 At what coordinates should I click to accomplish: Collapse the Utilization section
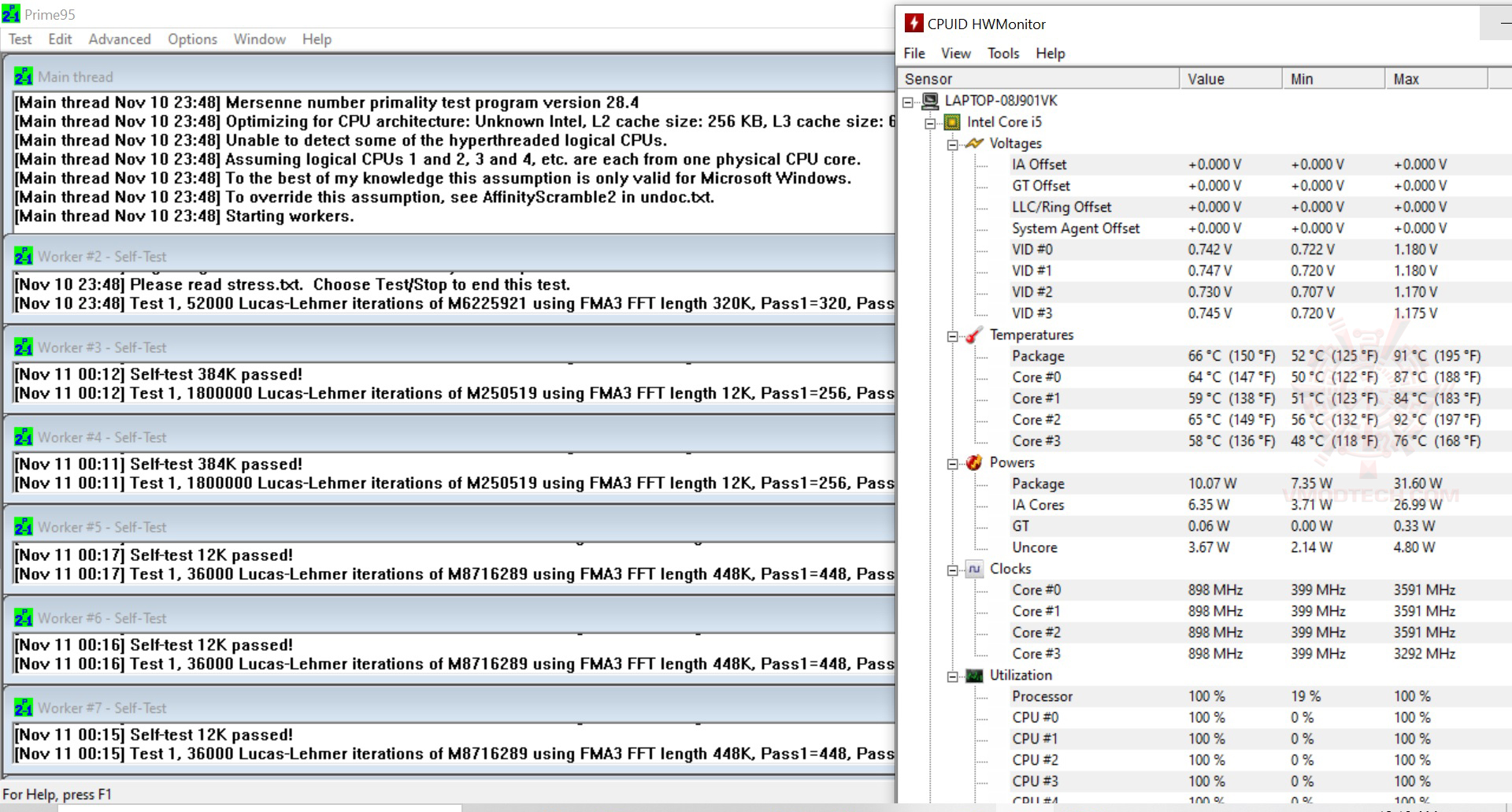(x=952, y=677)
